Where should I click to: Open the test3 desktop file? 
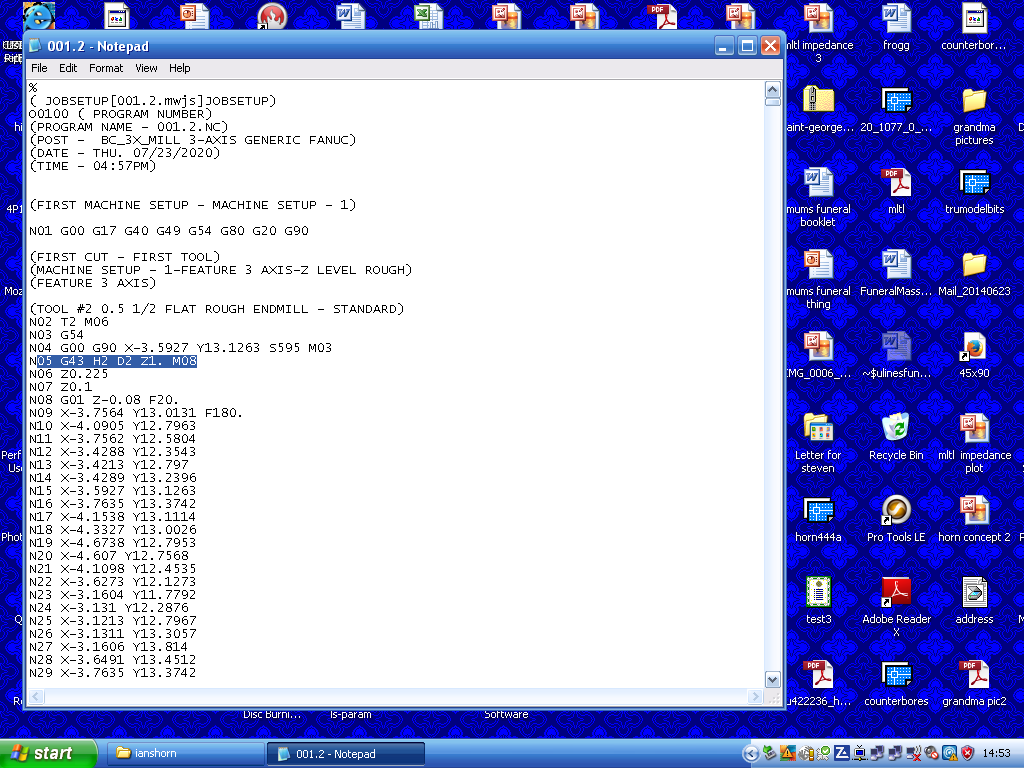tap(818, 593)
